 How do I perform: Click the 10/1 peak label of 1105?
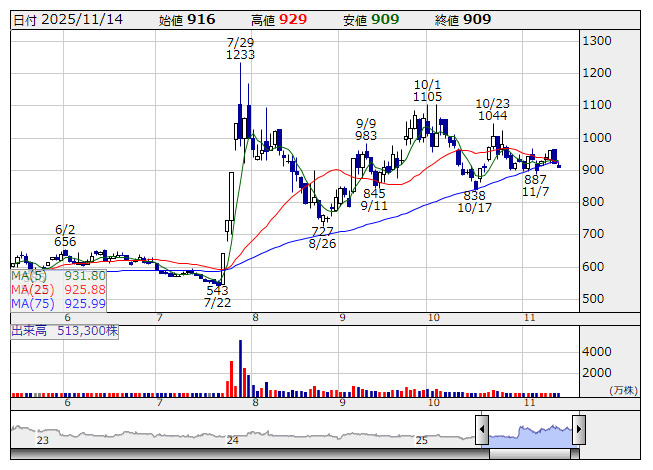tap(428, 90)
